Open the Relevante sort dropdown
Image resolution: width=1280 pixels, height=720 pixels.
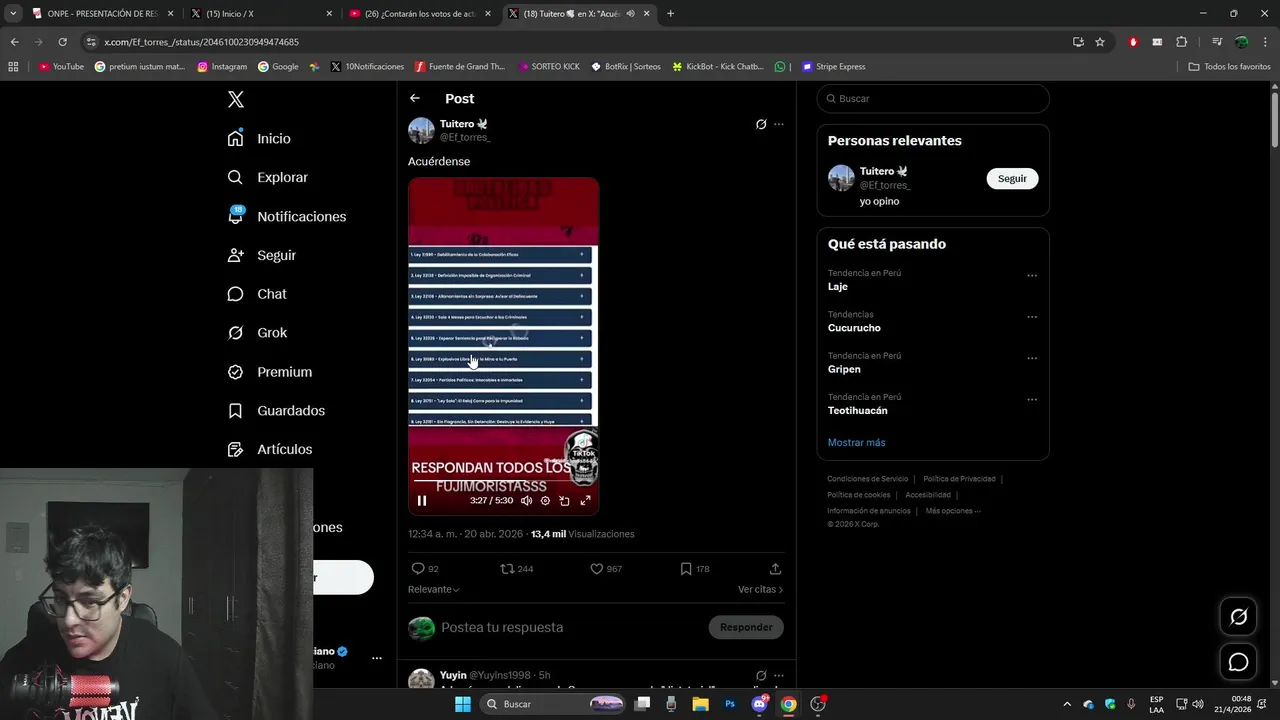(434, 590)
